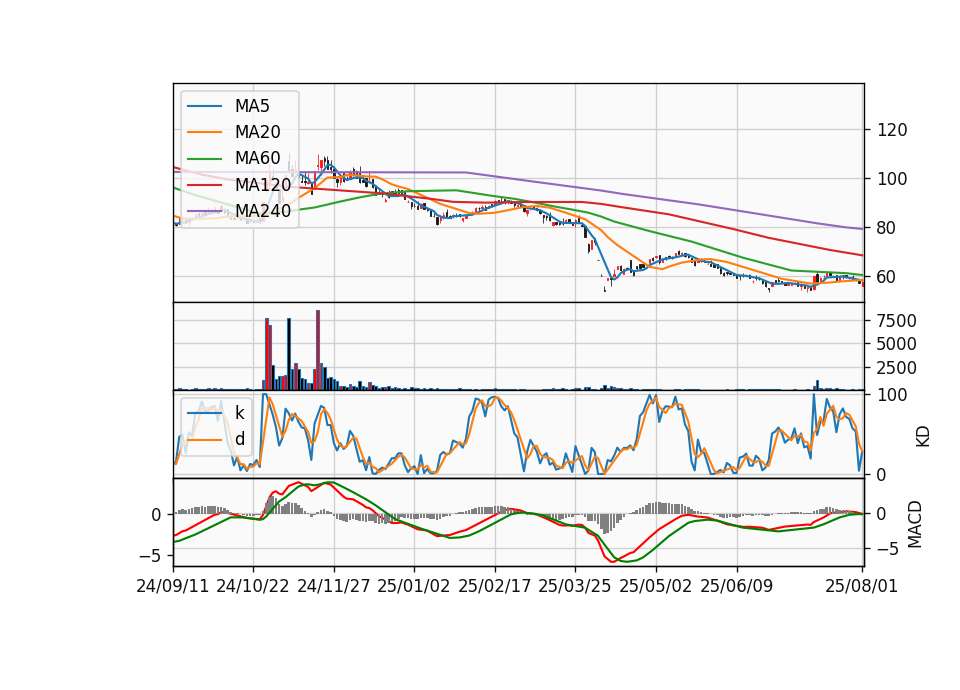The height and width of the screenshot is (690, 960).
Task: Click the 7500 volume axis label
Action: (897, 321)
